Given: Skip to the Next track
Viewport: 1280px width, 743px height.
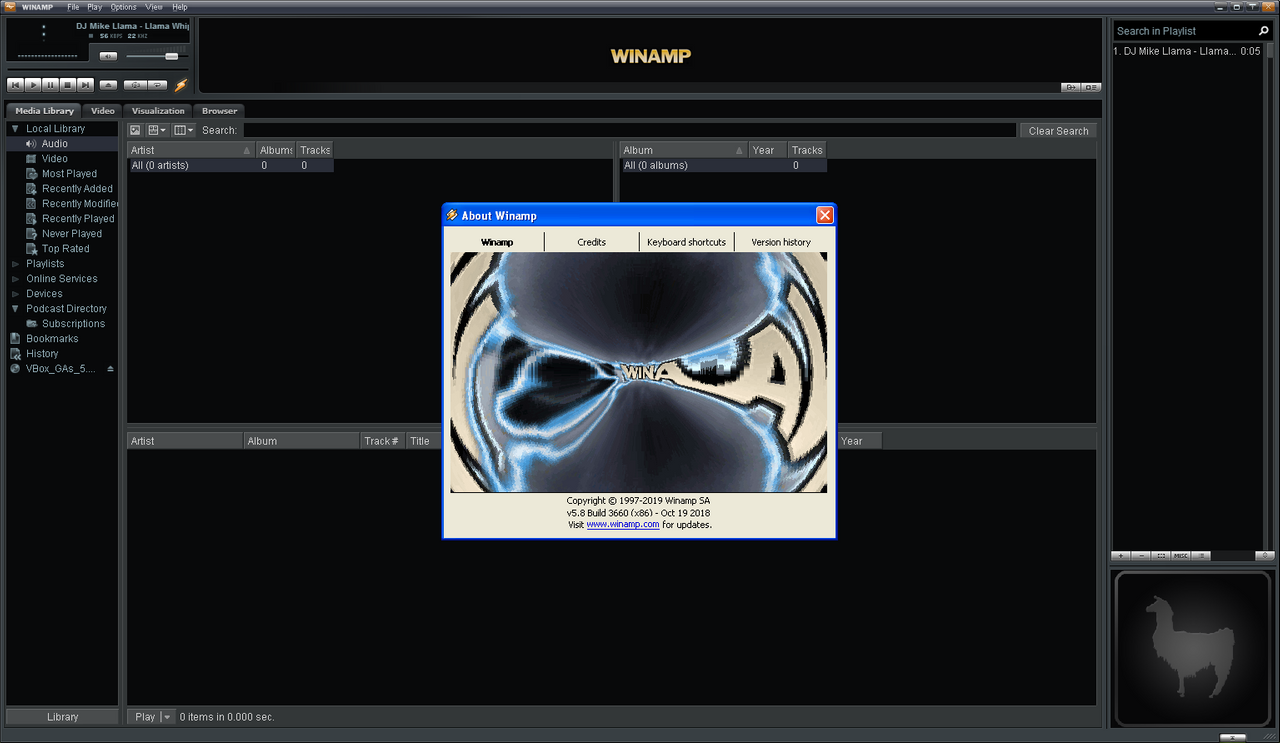Looking at the screenshot, I should point(86,86).
